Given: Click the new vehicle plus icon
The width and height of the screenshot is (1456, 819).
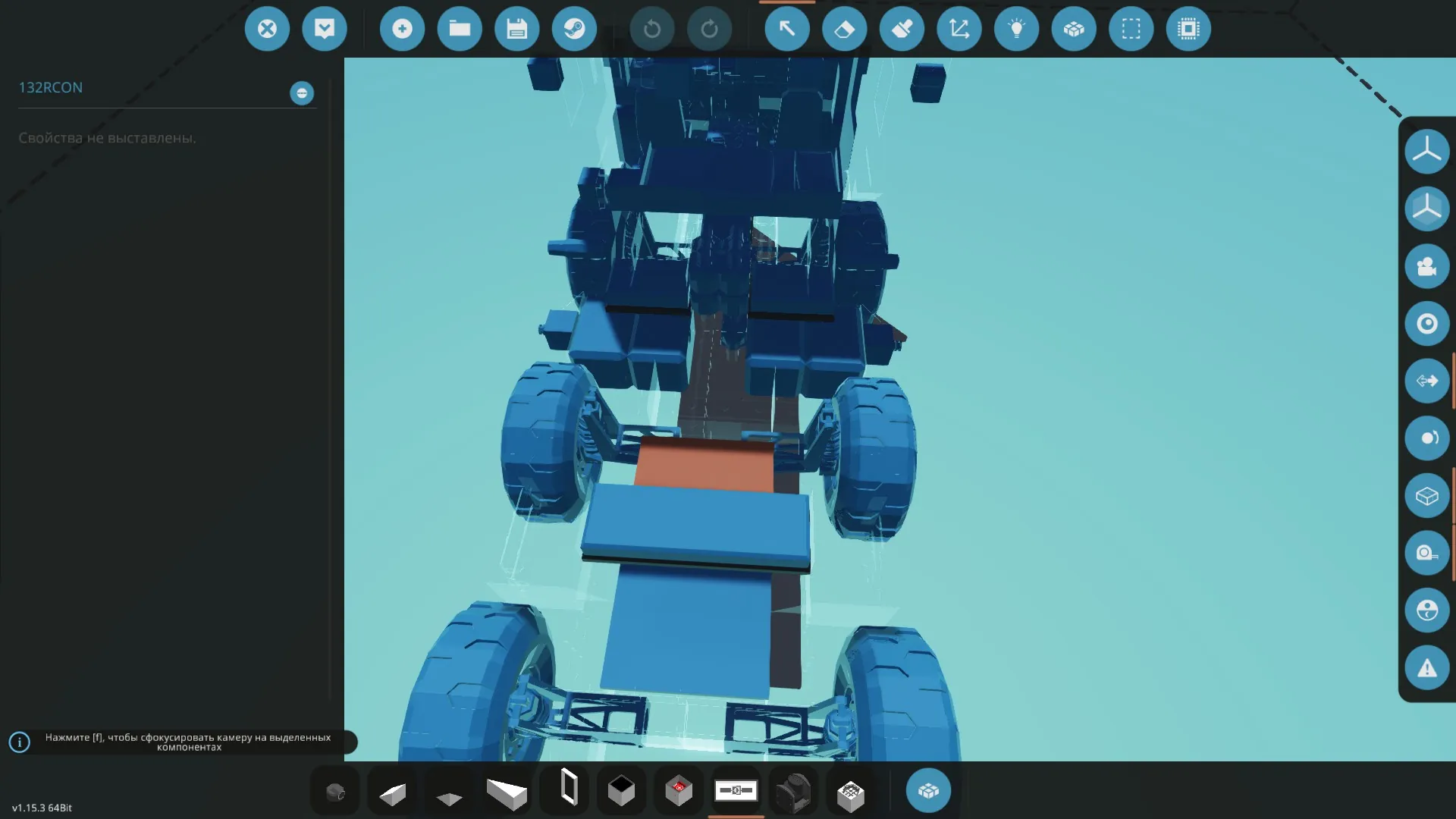Looking at the screenshot, I should [x=402, y=29].
